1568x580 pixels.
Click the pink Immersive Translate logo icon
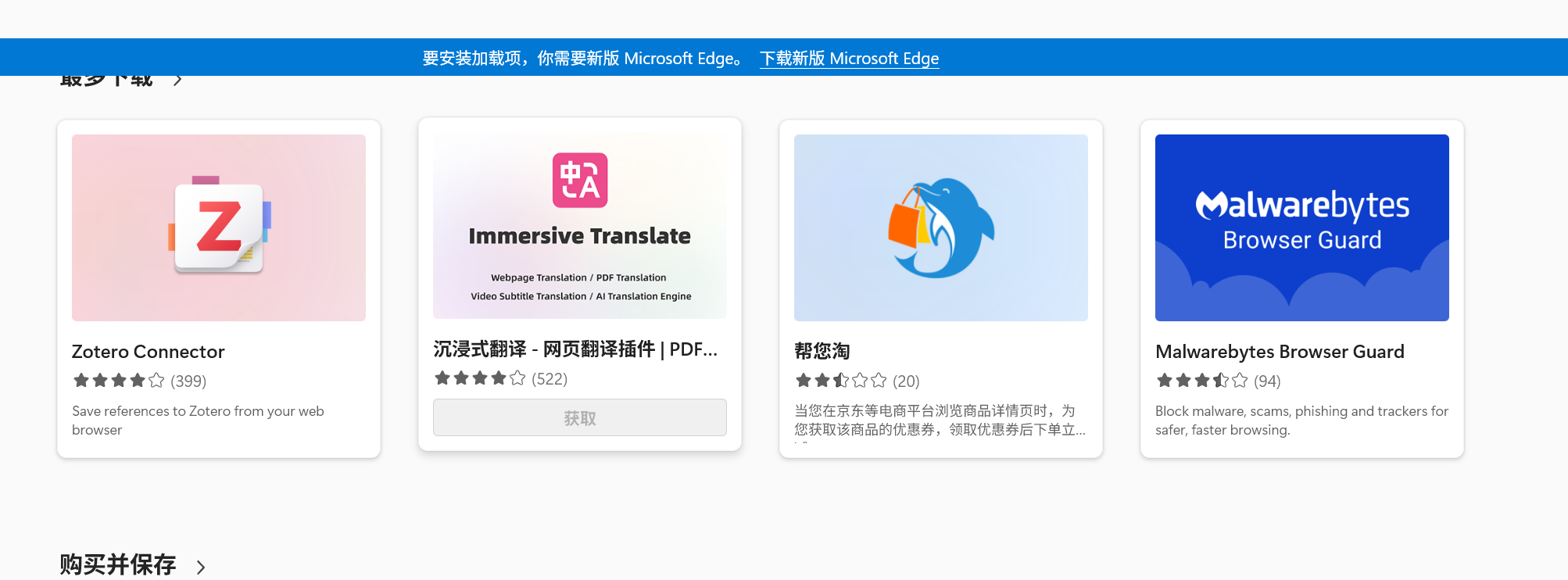coord(580,181)
